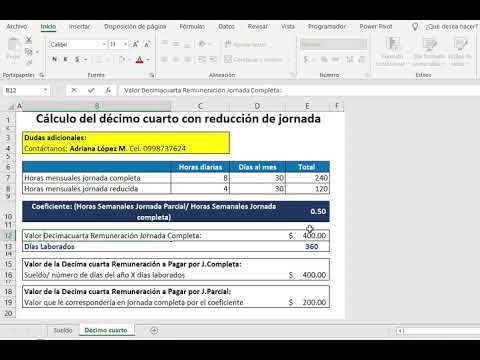The image size is (480, 360).
Task: Click the text orientation icon
Action: click(x=201, y=44)
